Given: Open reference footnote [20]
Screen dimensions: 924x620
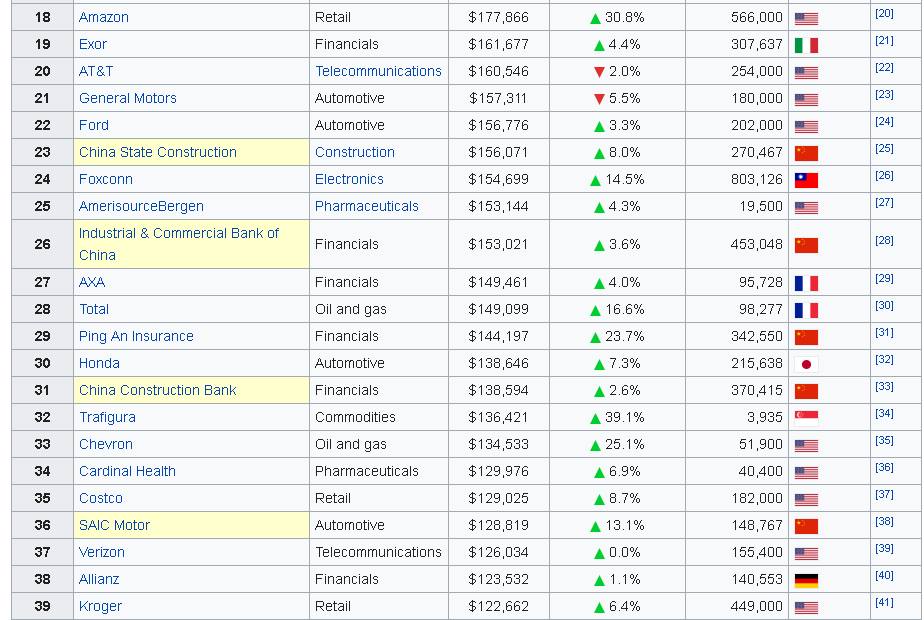Looking at the screenshot, I should pyautogui.click(x=884, y=14).
